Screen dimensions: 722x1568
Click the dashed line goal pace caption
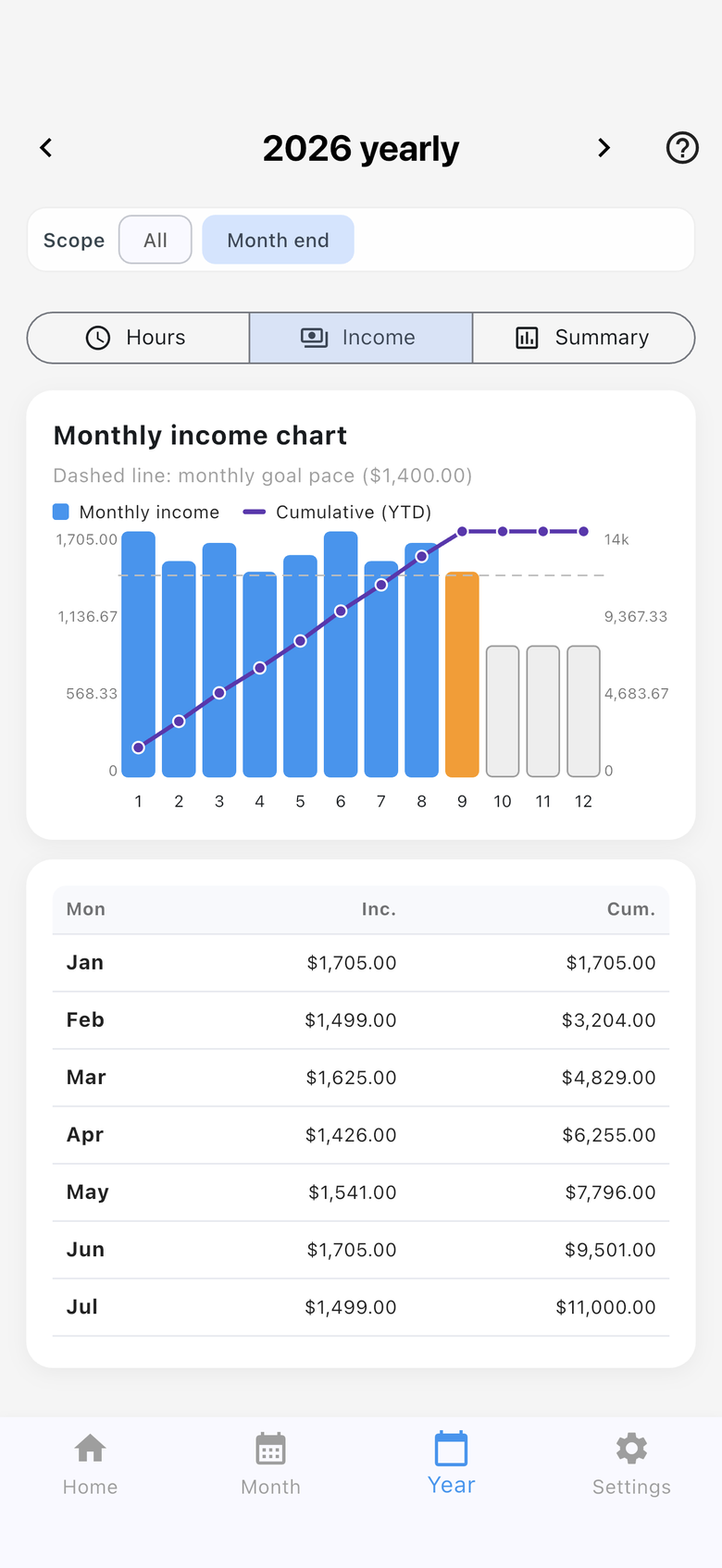[x=263, y=475]
